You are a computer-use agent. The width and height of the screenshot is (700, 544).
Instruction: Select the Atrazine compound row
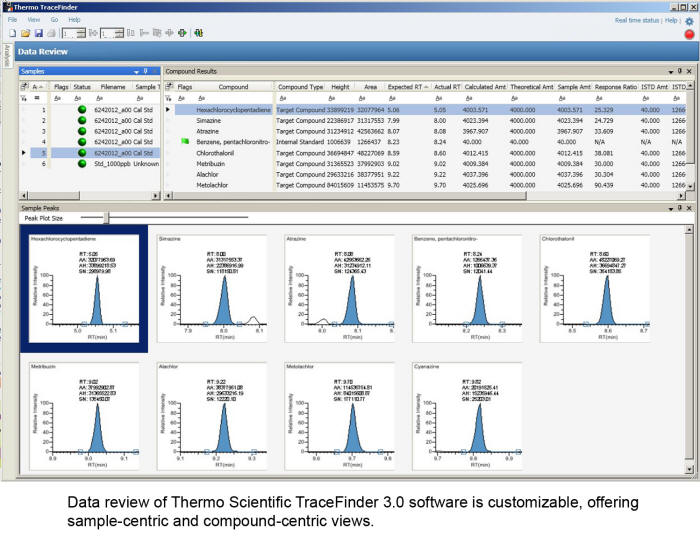click(425, 131)
